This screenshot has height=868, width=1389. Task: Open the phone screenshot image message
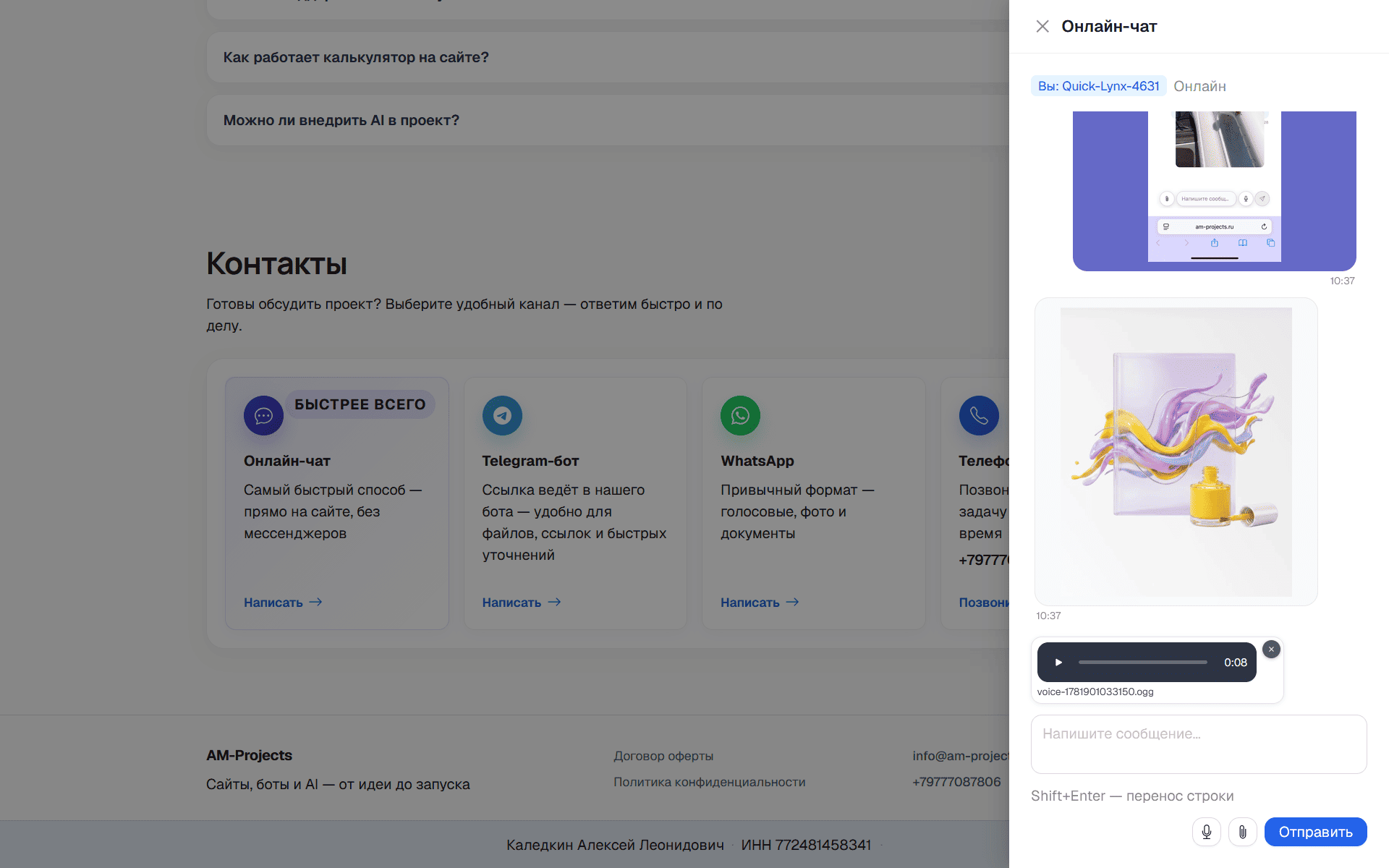click(1215, 191)
